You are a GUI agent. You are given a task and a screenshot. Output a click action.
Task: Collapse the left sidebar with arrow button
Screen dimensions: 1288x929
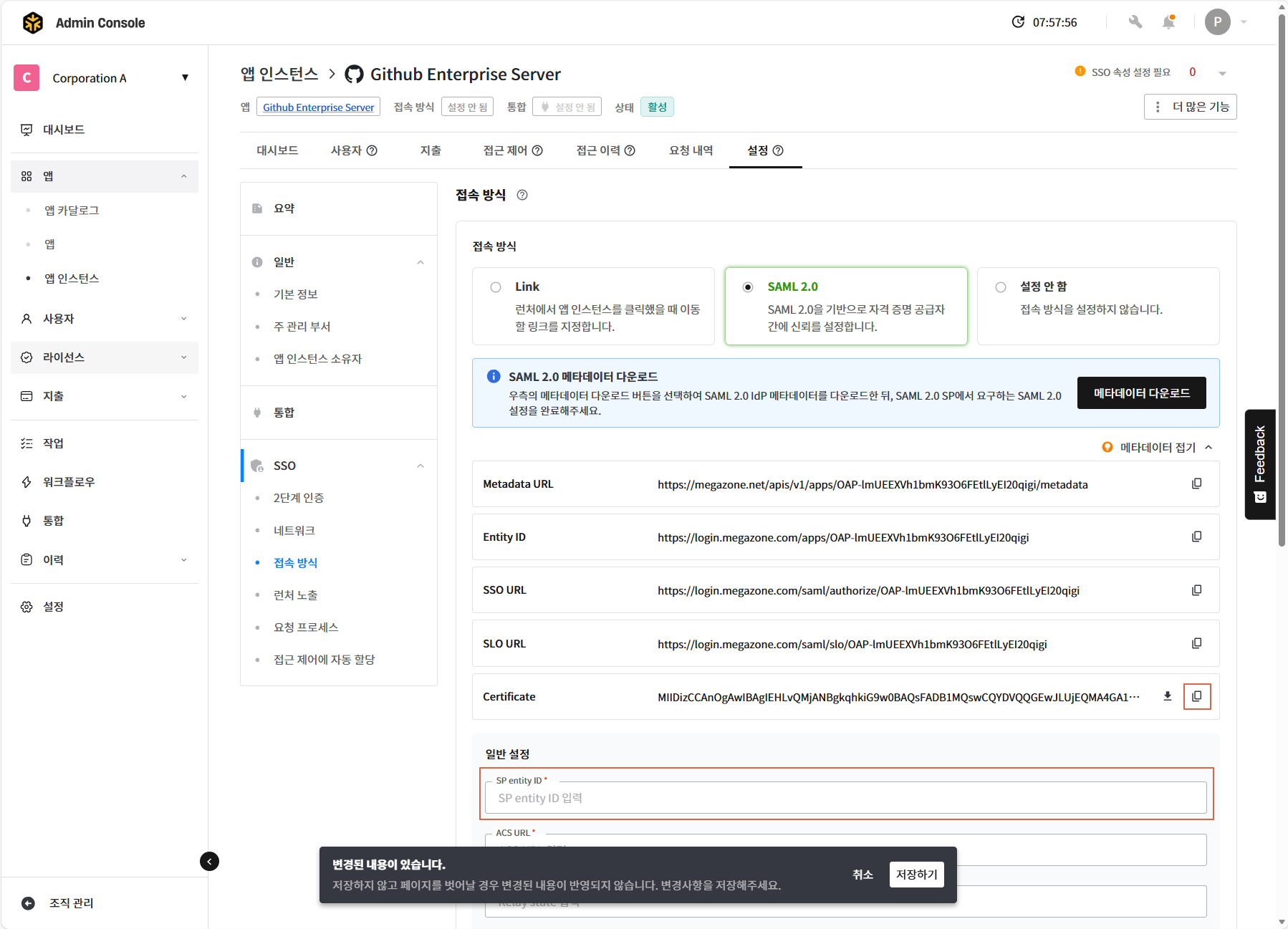click(209, 861)
